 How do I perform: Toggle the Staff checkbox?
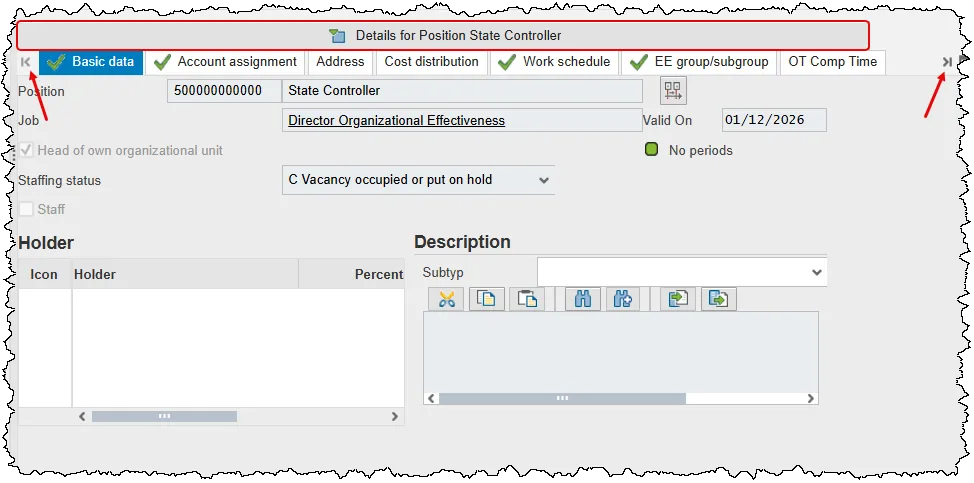pyautogui.click(x=26, y=209)
